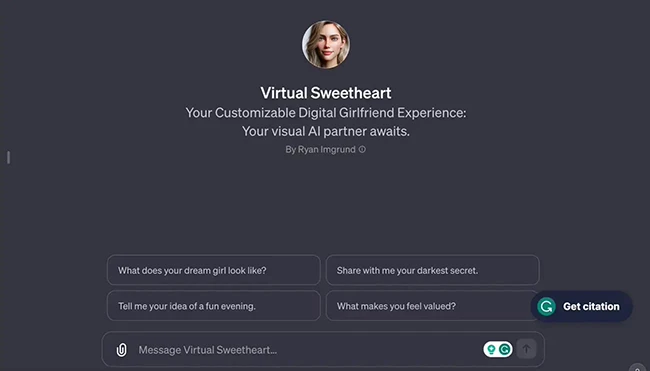This screenshot has width=650, height=371.
Task: Click the Virtual Sweetheart title heading
Action: point(325,93)
